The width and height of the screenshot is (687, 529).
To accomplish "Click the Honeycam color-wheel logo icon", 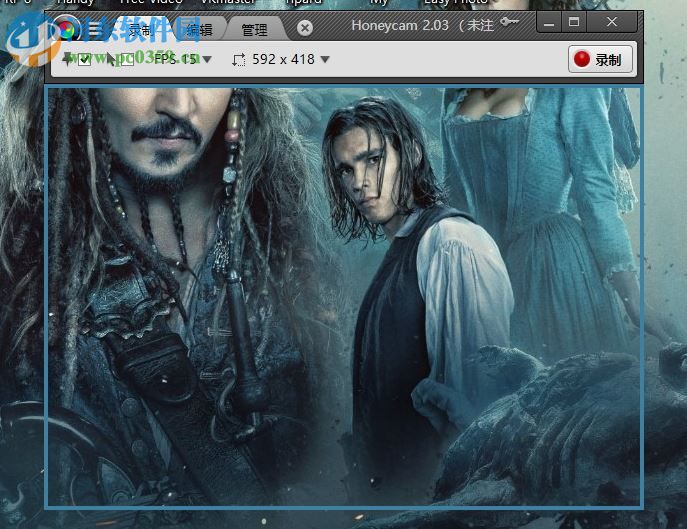I will tap(66, 29).
